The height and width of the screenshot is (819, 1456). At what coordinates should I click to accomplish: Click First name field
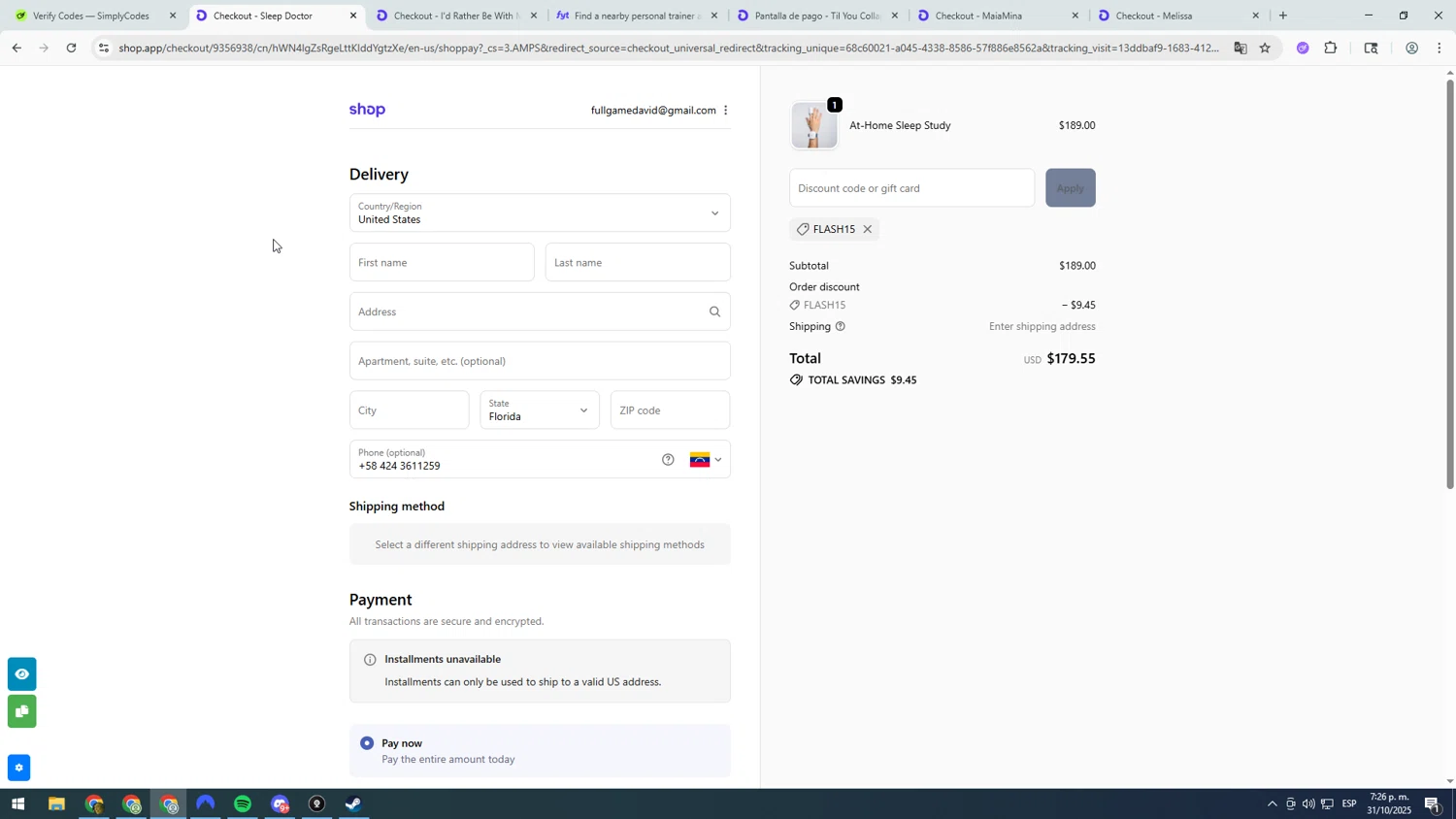coord(442,262)
